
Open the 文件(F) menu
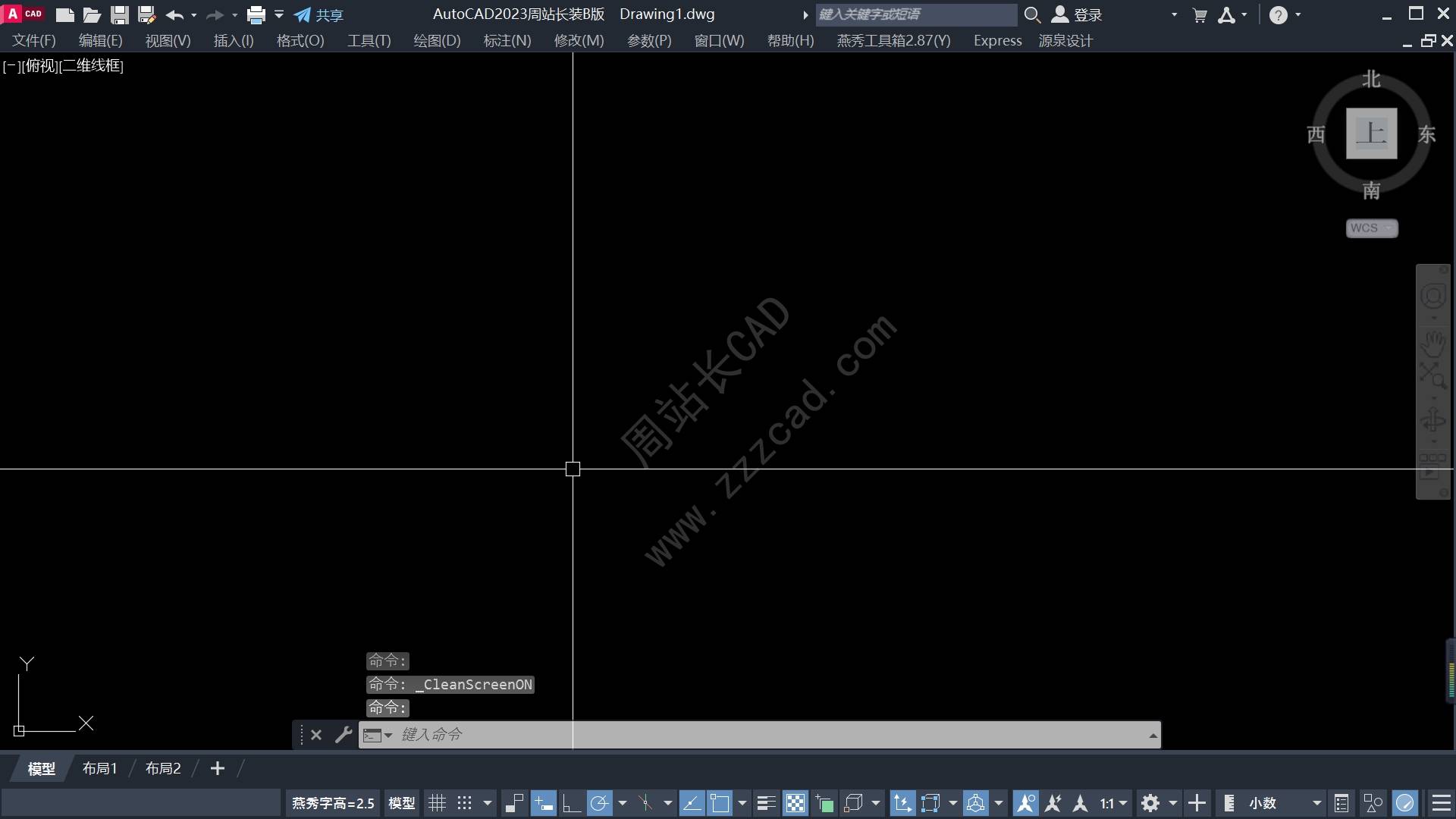tap(33, 41)
